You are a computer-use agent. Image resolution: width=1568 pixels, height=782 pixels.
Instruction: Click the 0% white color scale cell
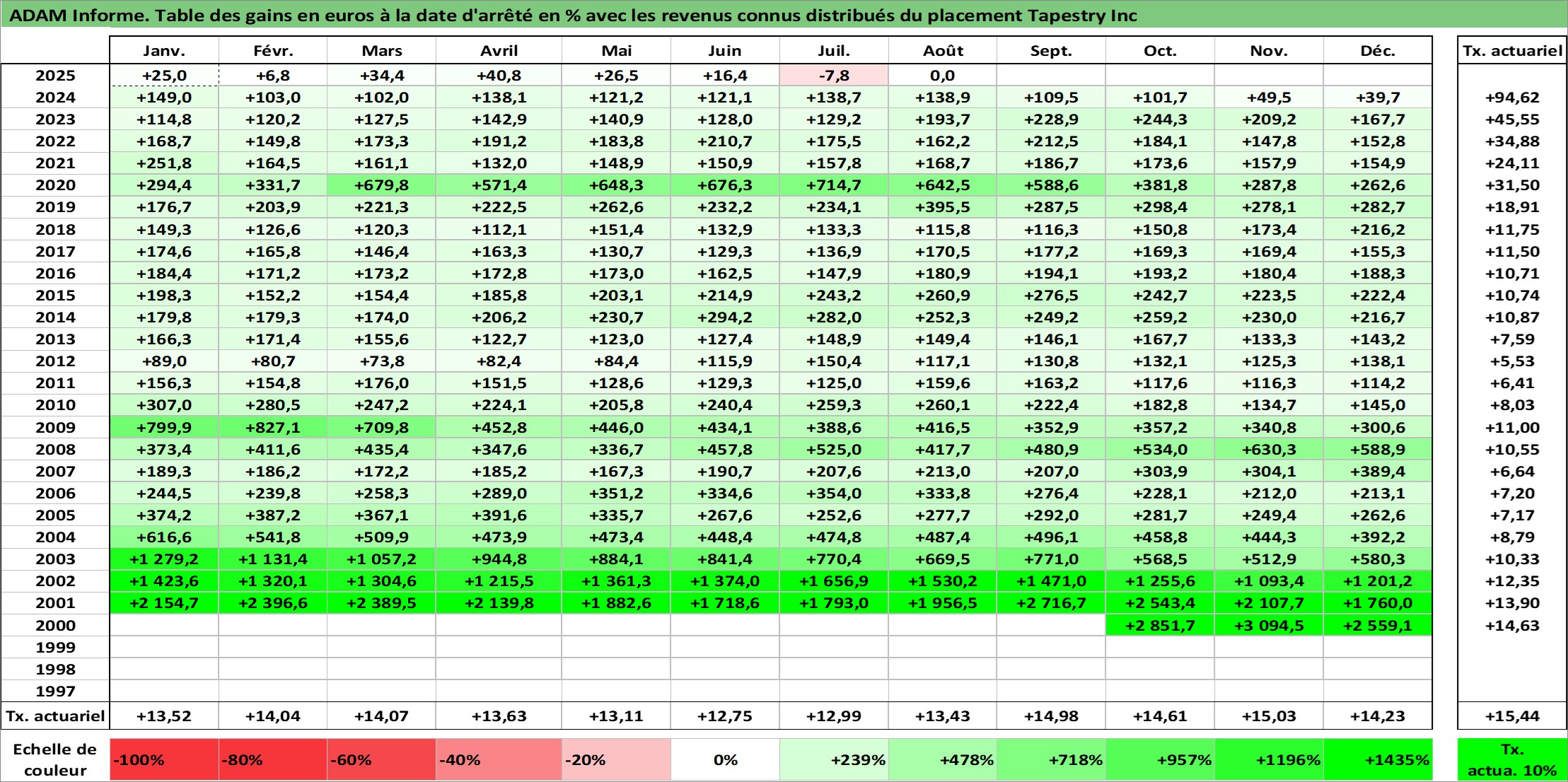tap(725, 759)
